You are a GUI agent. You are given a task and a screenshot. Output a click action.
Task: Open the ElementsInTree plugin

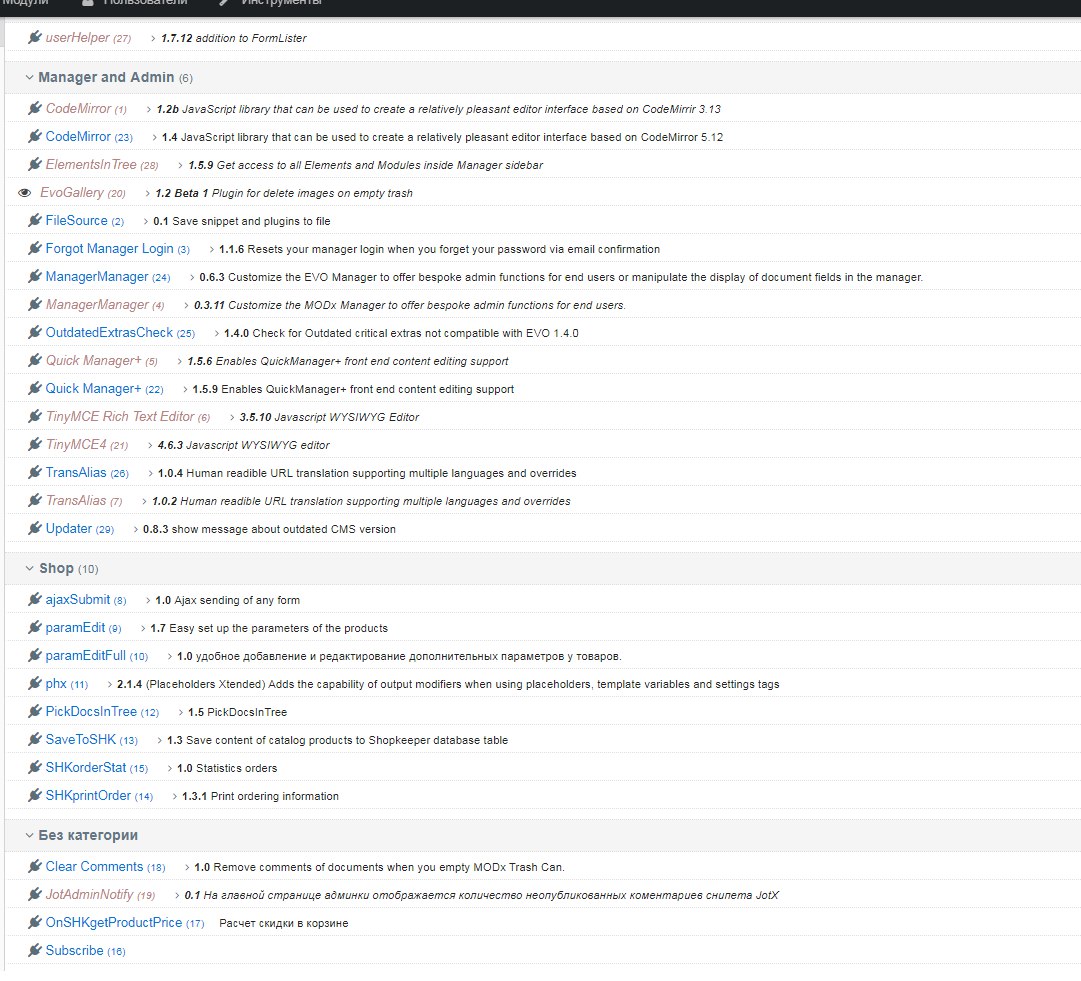pos(91,164)
